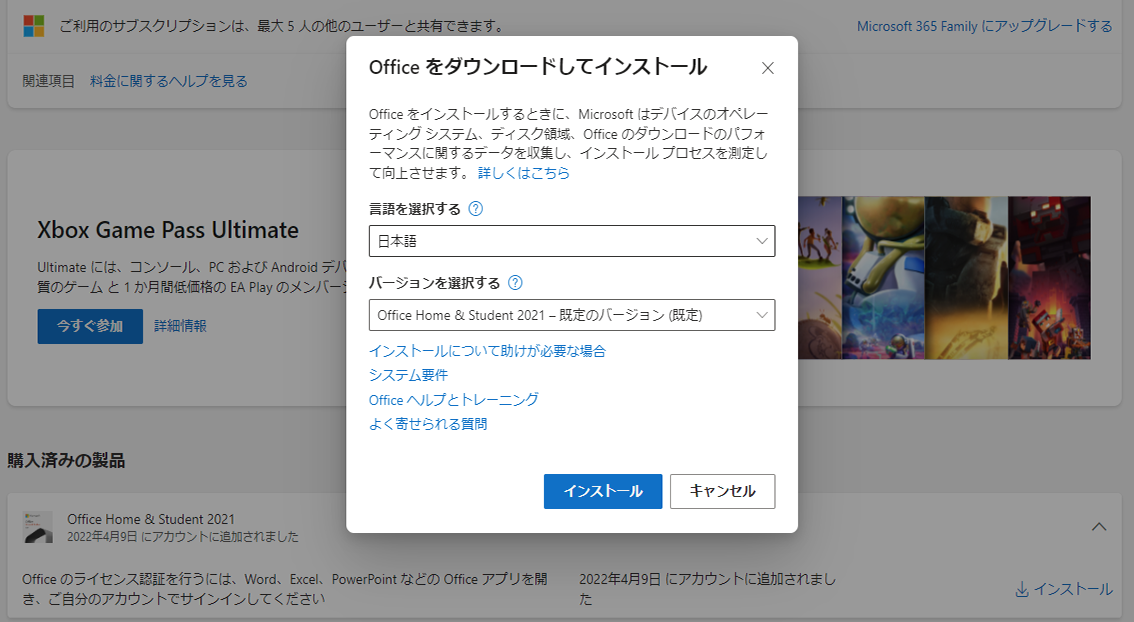1134x622 pixels.
Task: Expand the 日本語 language dropdown
Action: [x=571, y=241]
